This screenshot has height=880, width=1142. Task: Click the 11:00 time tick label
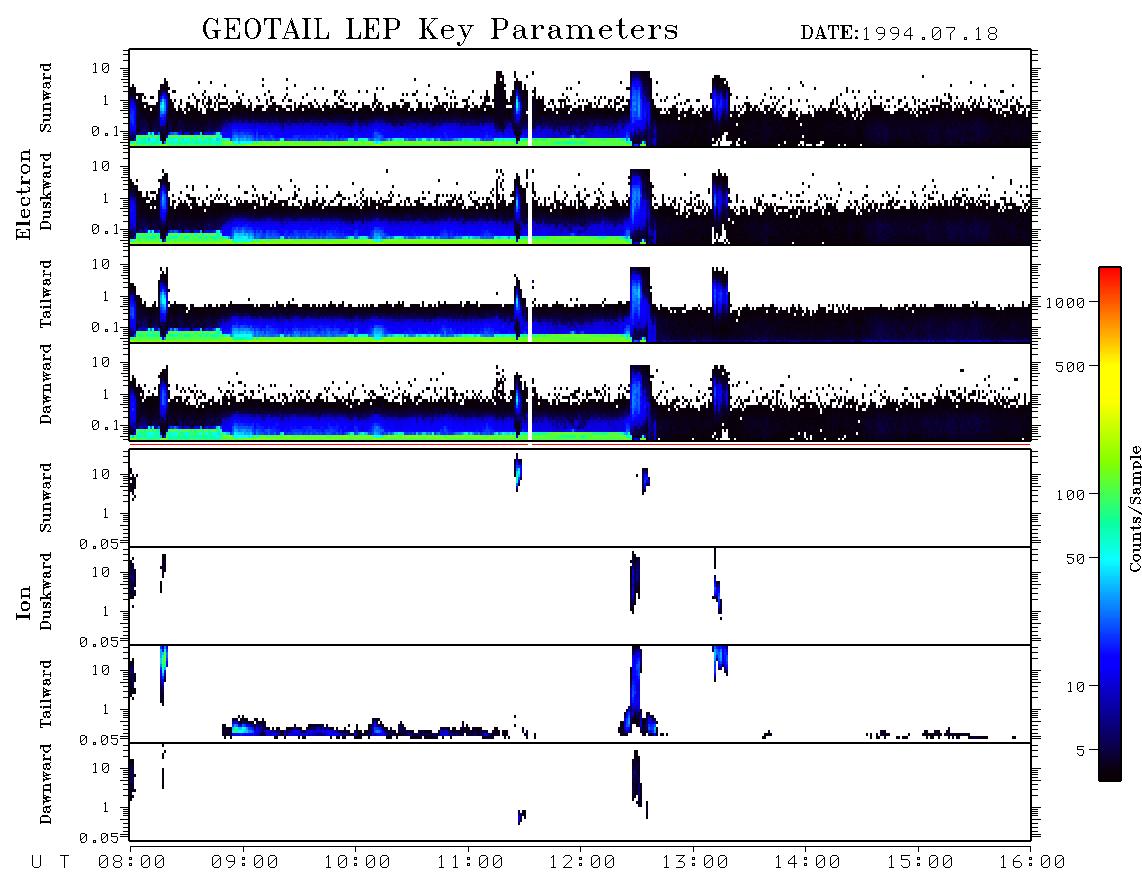(470, 863)
